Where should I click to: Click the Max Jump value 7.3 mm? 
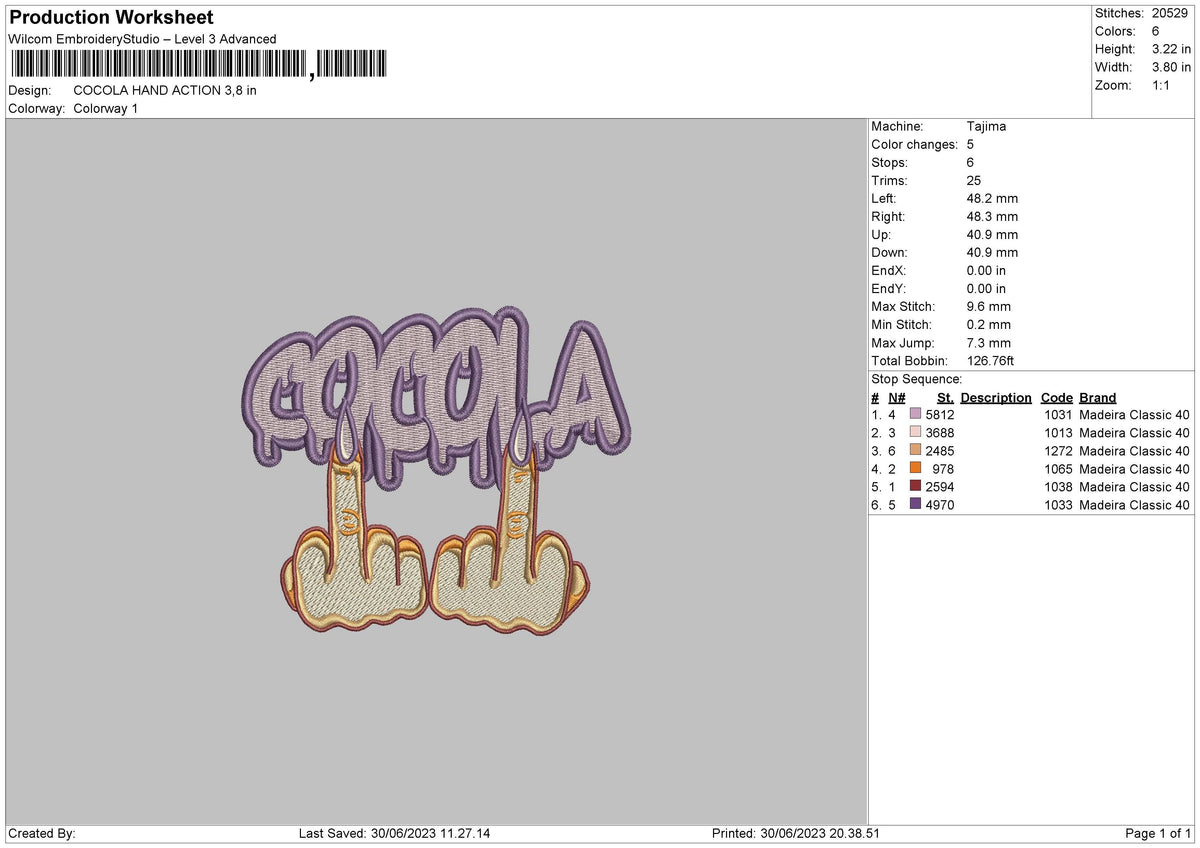click(x=989, y=342)
